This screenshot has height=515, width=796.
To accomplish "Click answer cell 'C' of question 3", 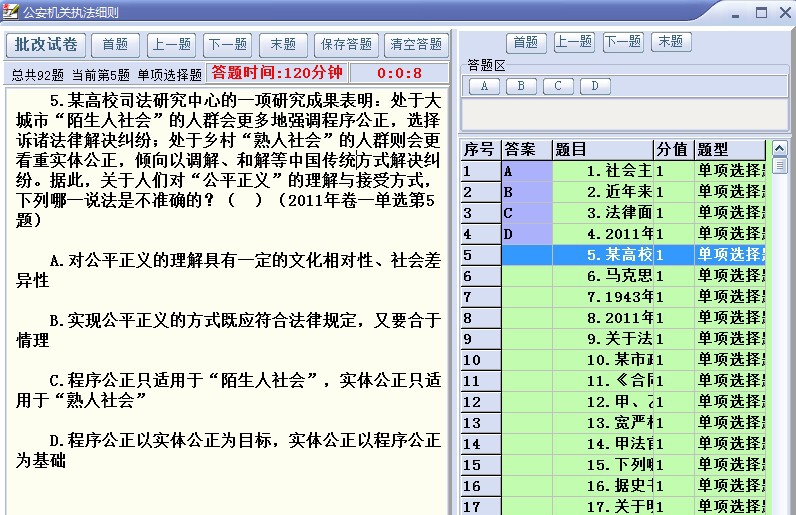I will point(527,213).
